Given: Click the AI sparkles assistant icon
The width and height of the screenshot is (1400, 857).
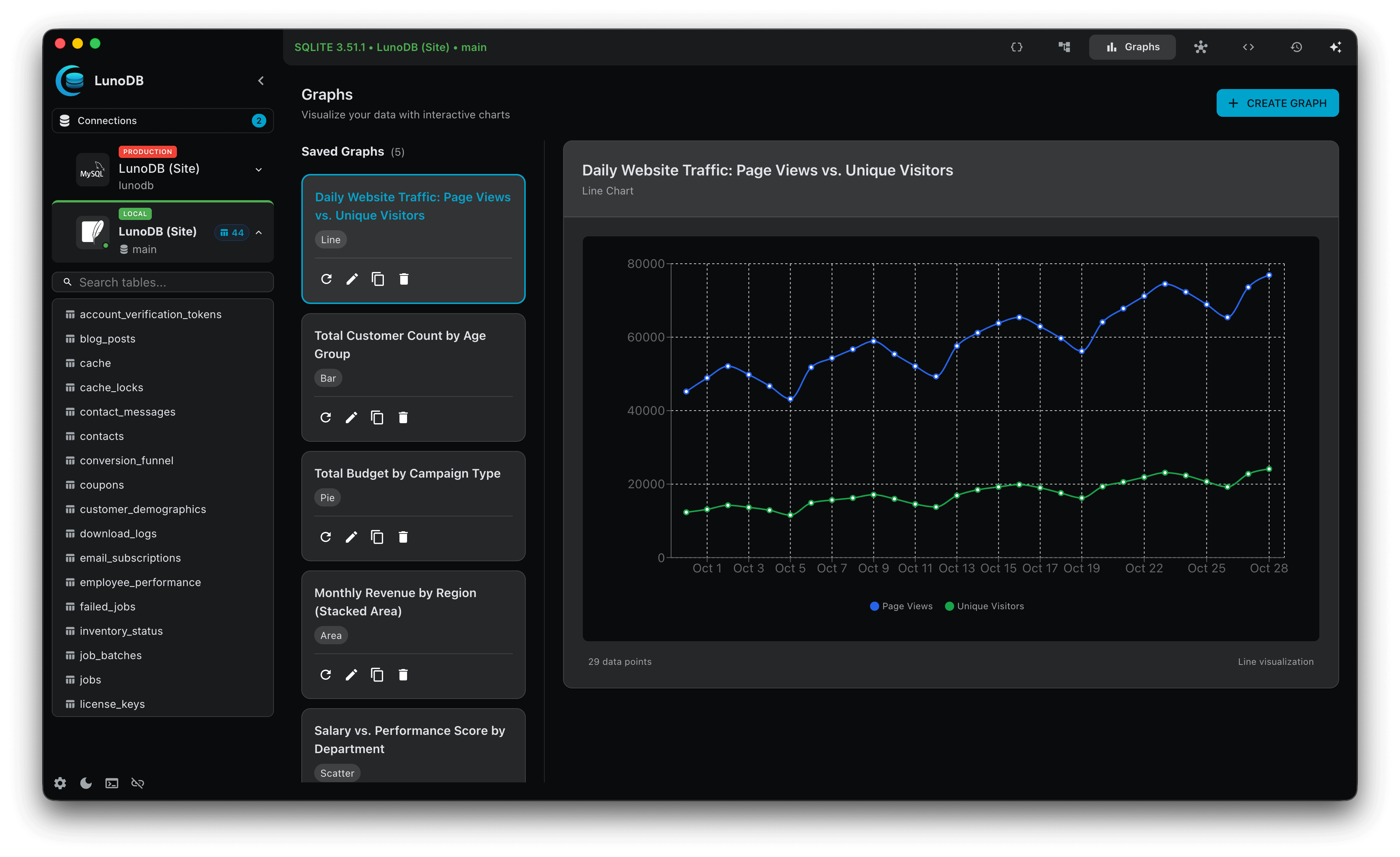Looking at the screenshot, I should coord(1336,47).
